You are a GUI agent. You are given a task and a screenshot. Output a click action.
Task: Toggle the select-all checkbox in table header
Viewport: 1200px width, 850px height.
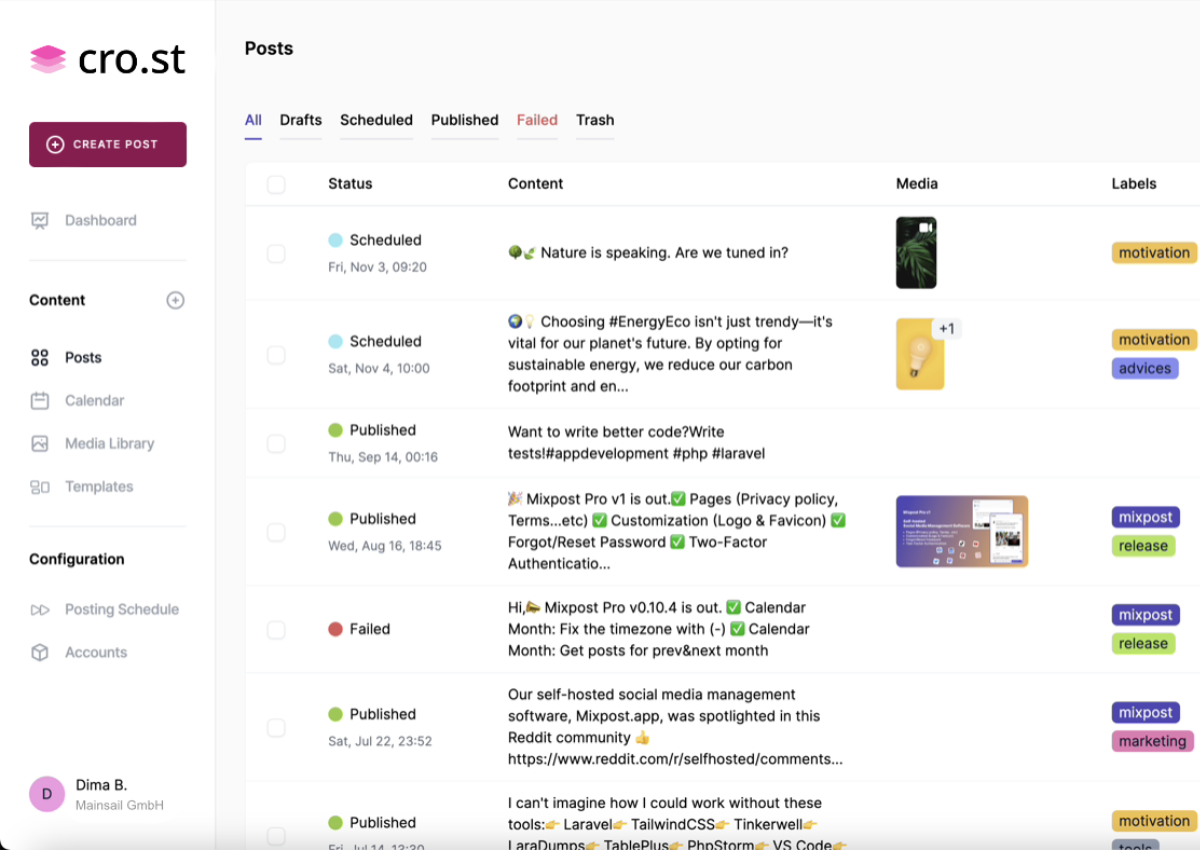276,184
